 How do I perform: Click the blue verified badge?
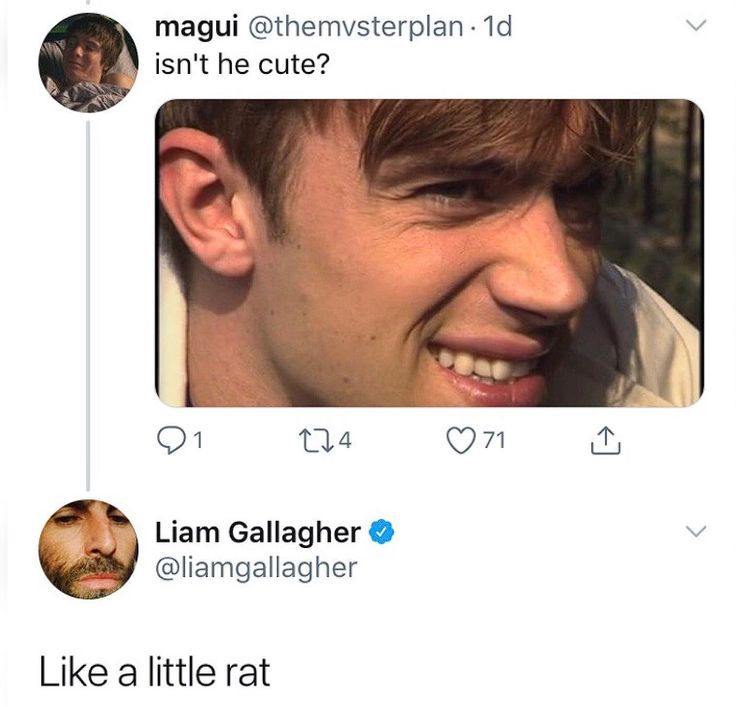point(382,531)
